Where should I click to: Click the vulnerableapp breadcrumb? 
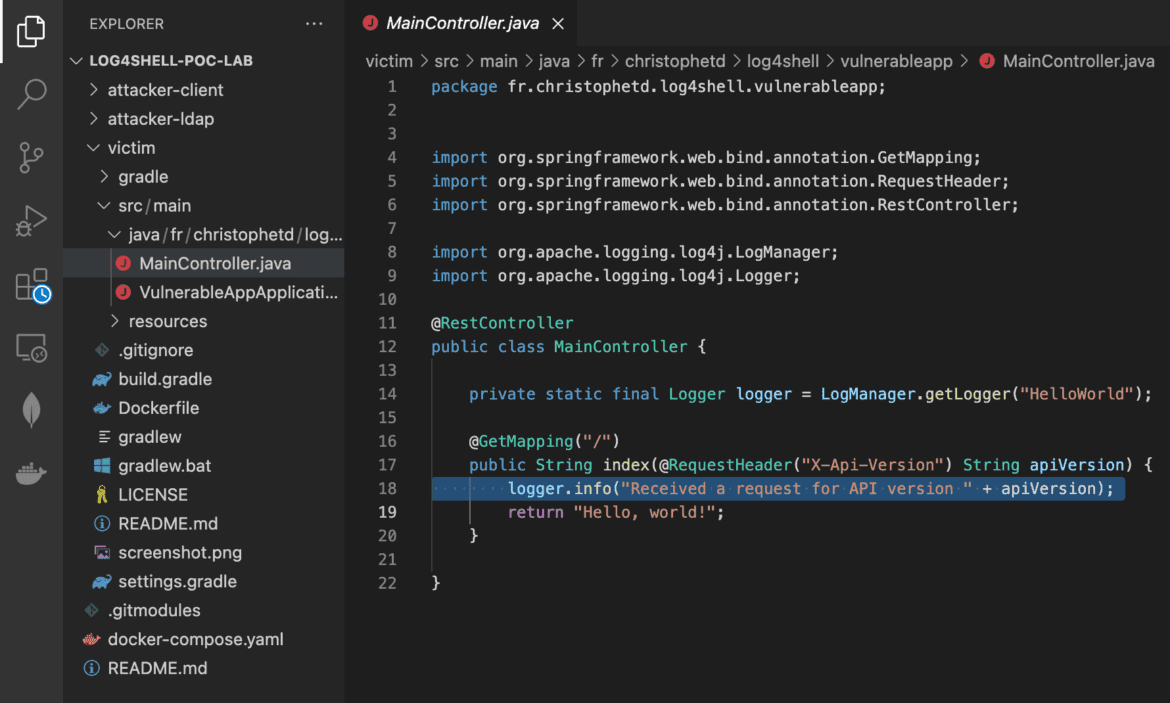896,61
